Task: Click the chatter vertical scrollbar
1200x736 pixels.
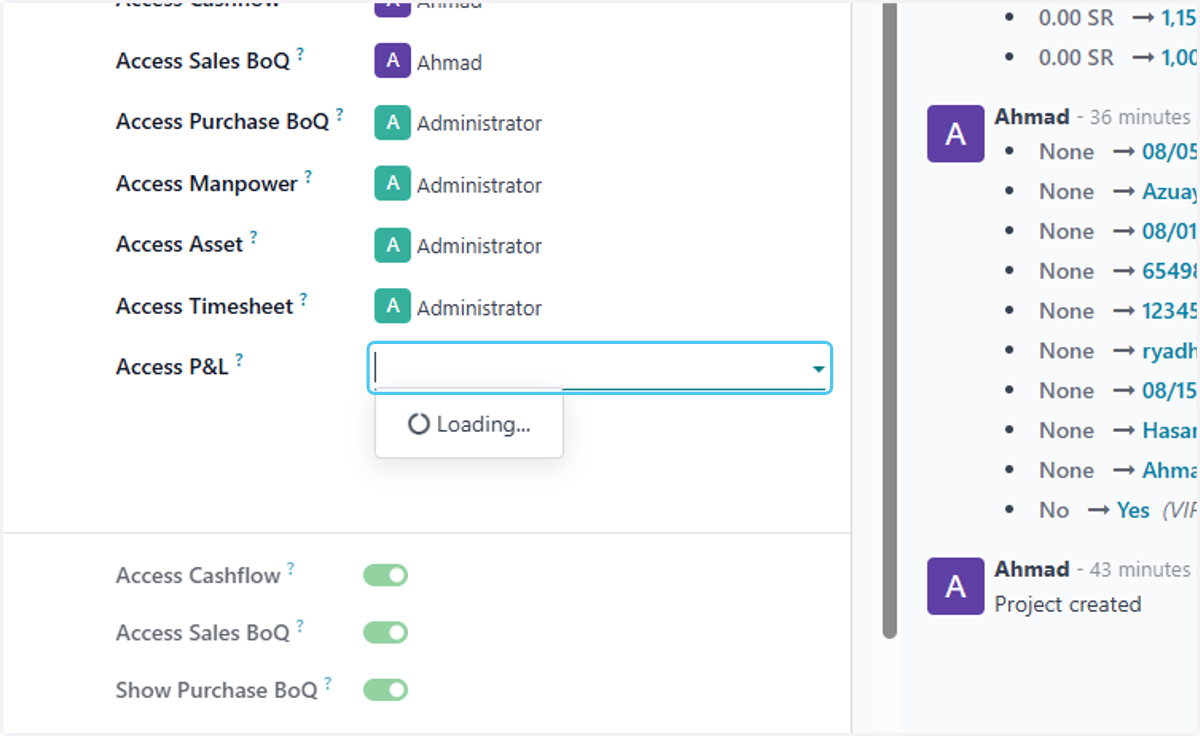Action: point(890,320)
